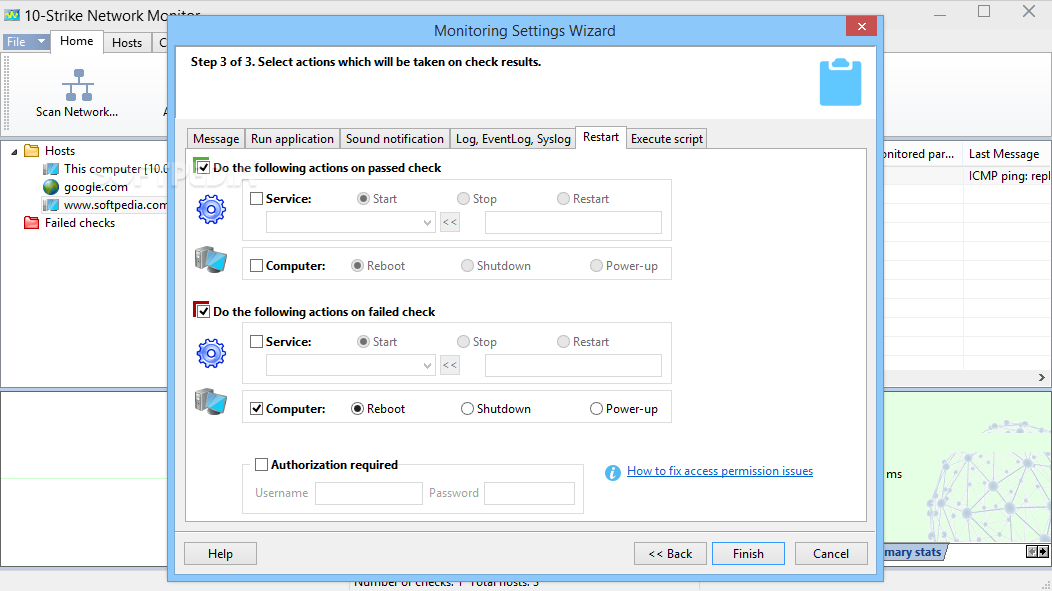Click the blue clipboard wizard icon
This screenshot has height=591, width=1052.
tap(840, 82)
